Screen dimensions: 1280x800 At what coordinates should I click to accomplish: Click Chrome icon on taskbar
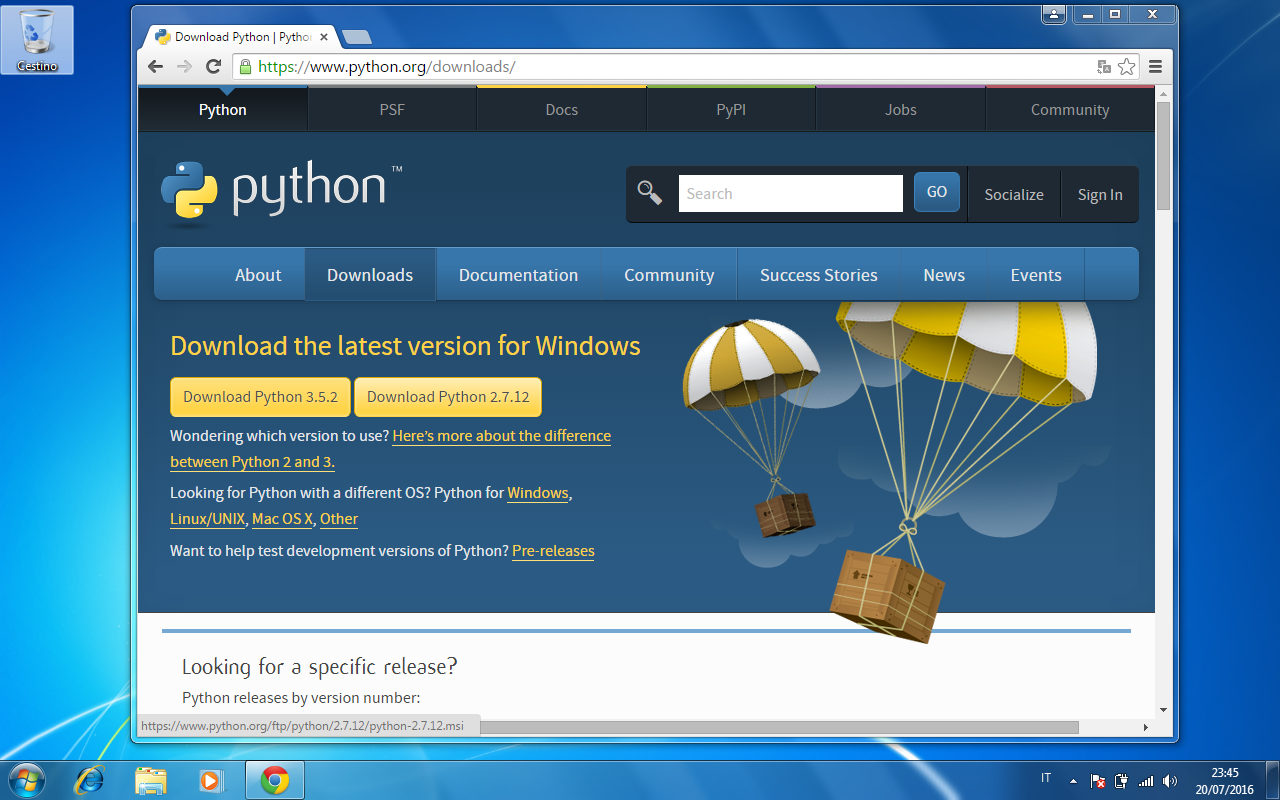275,780
